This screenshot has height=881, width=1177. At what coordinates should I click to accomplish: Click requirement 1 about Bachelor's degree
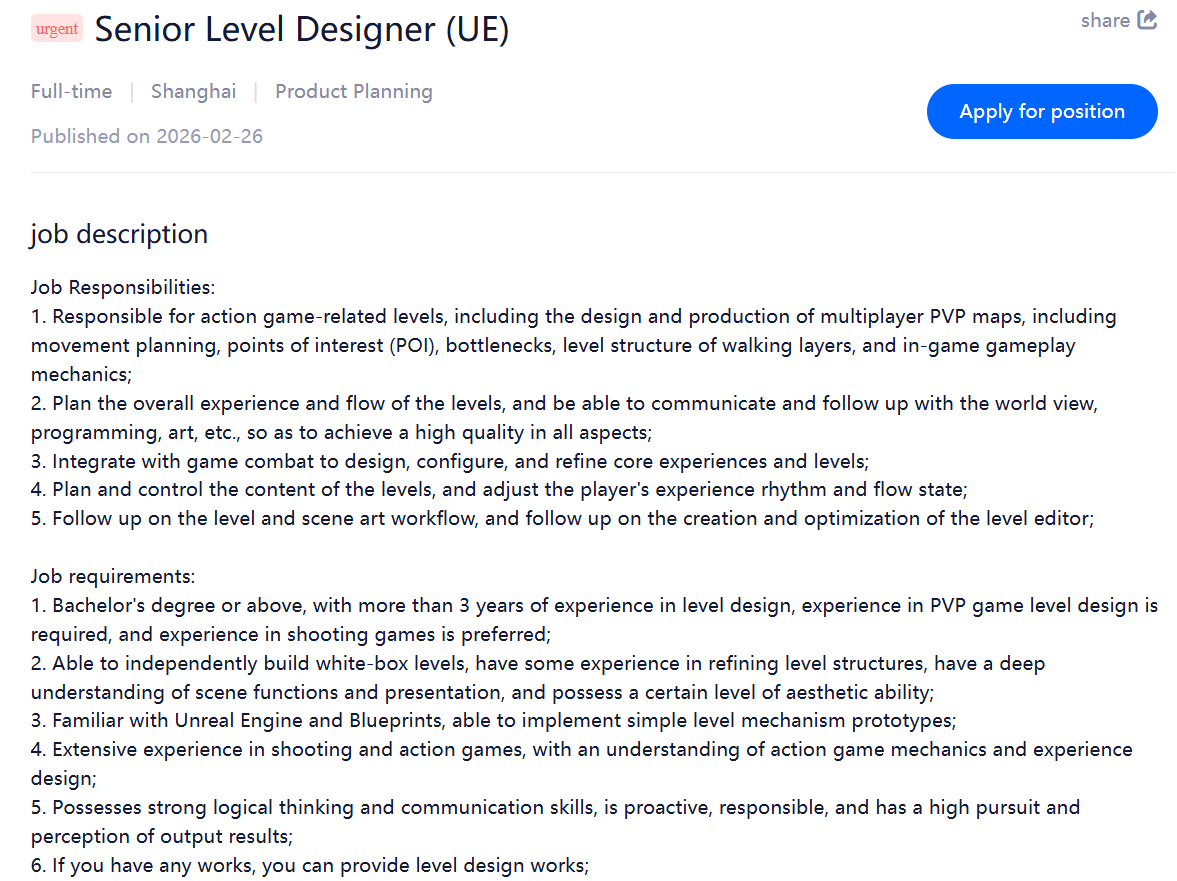point(594,606)
